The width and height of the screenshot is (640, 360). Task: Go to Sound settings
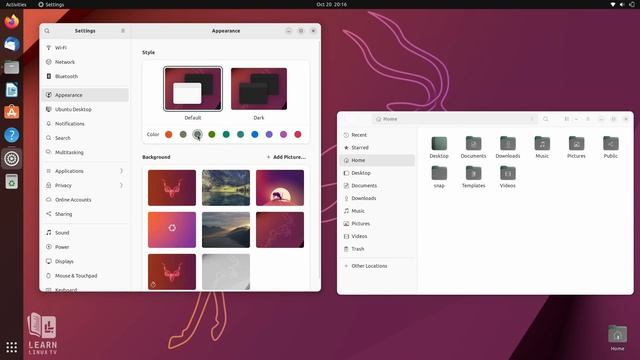tap(85, 233)
